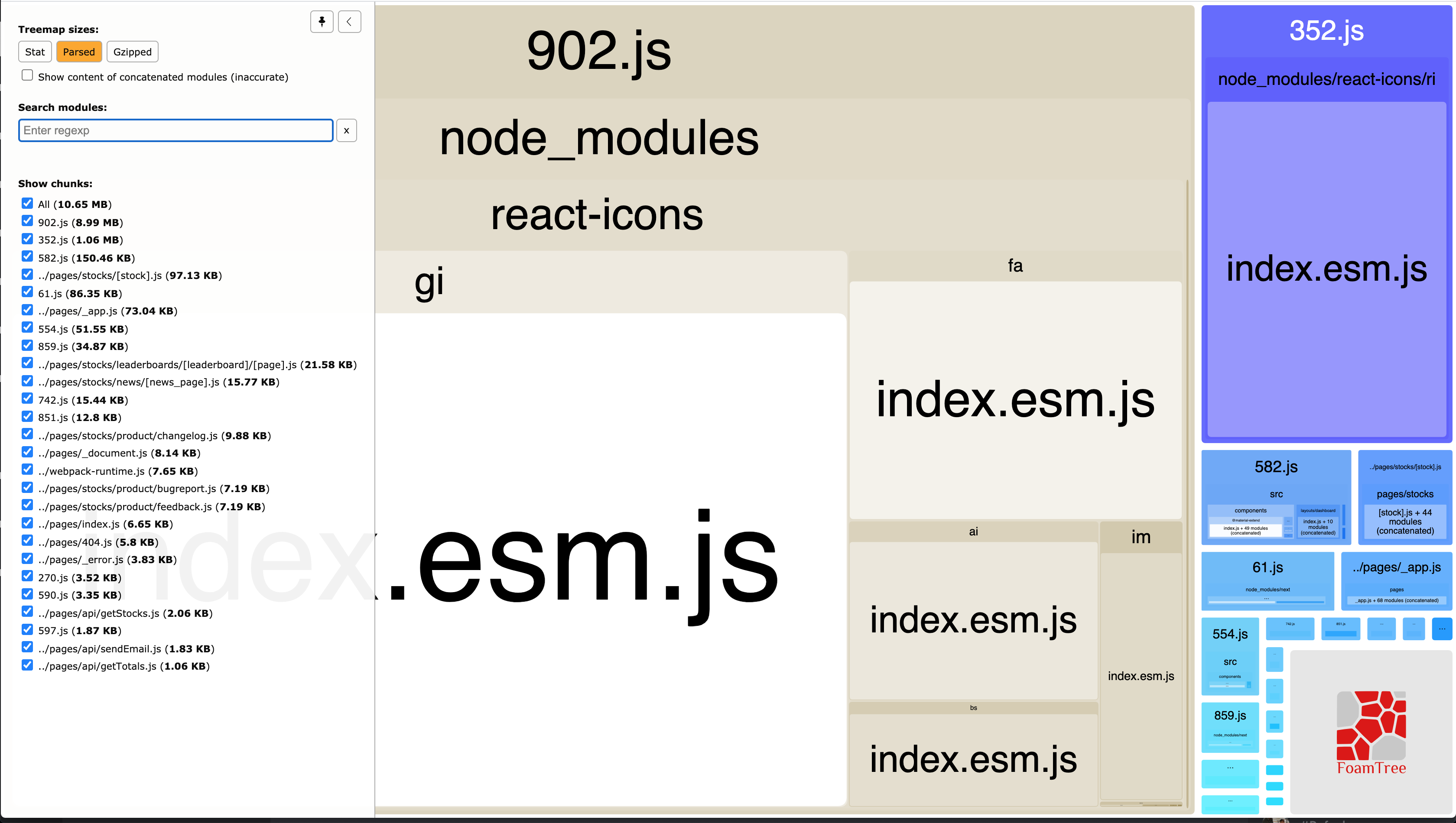Click inside the Search modules field
This screenshot has height=823, width=1456.
click(175, 130)
